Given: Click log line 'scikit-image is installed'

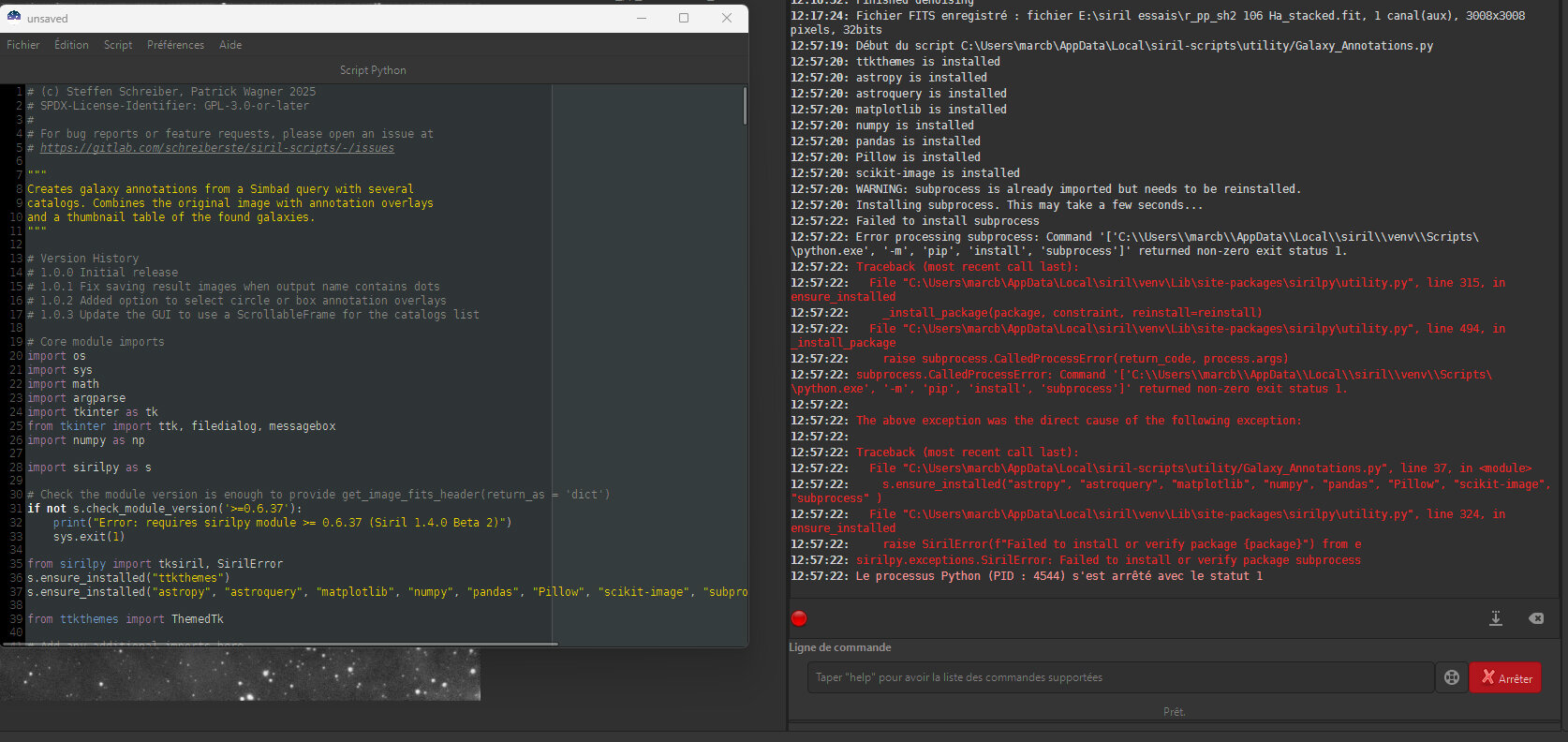Looking at the screenshot, I should tap(905, 173).
